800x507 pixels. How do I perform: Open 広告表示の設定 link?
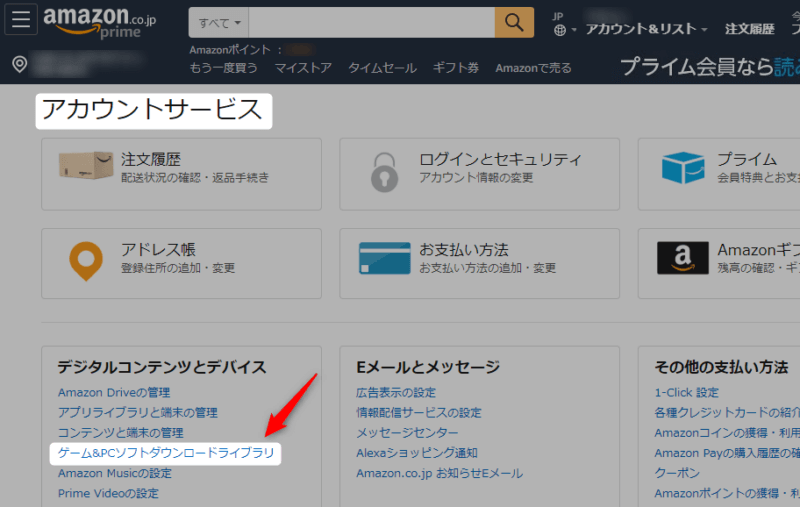[396, 392]
